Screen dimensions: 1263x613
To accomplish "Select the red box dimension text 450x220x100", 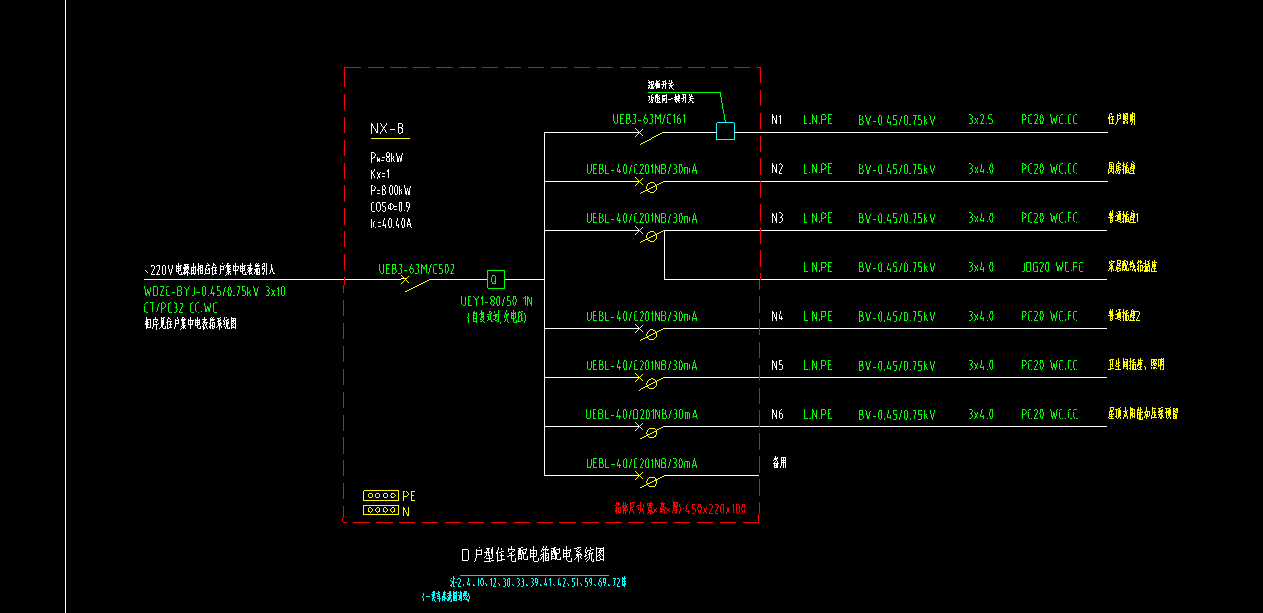I will tap(680, 508).
